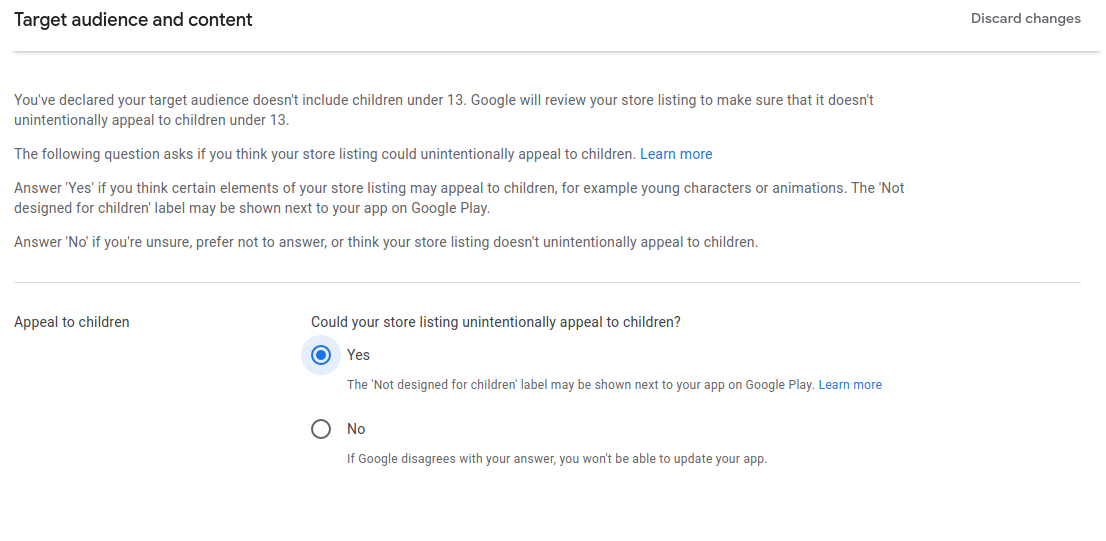This screenshot has width=1106, height=541.
Task: Click the line 'unintentionally appeal to children under 13.'
Action: (151, 120)
